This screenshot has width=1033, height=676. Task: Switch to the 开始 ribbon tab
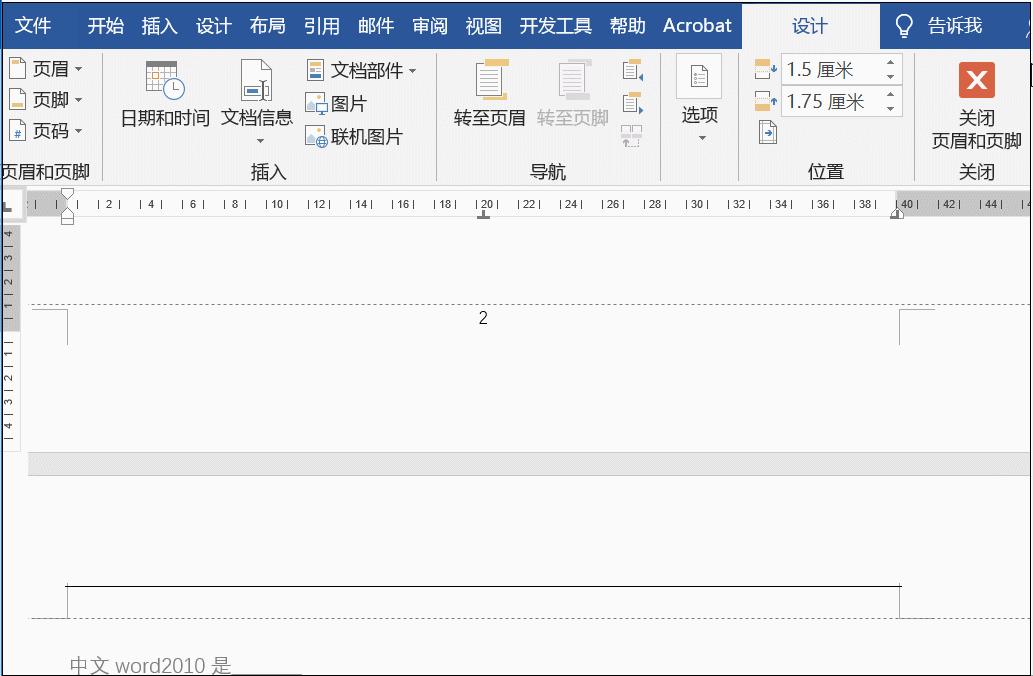point(106,26)
